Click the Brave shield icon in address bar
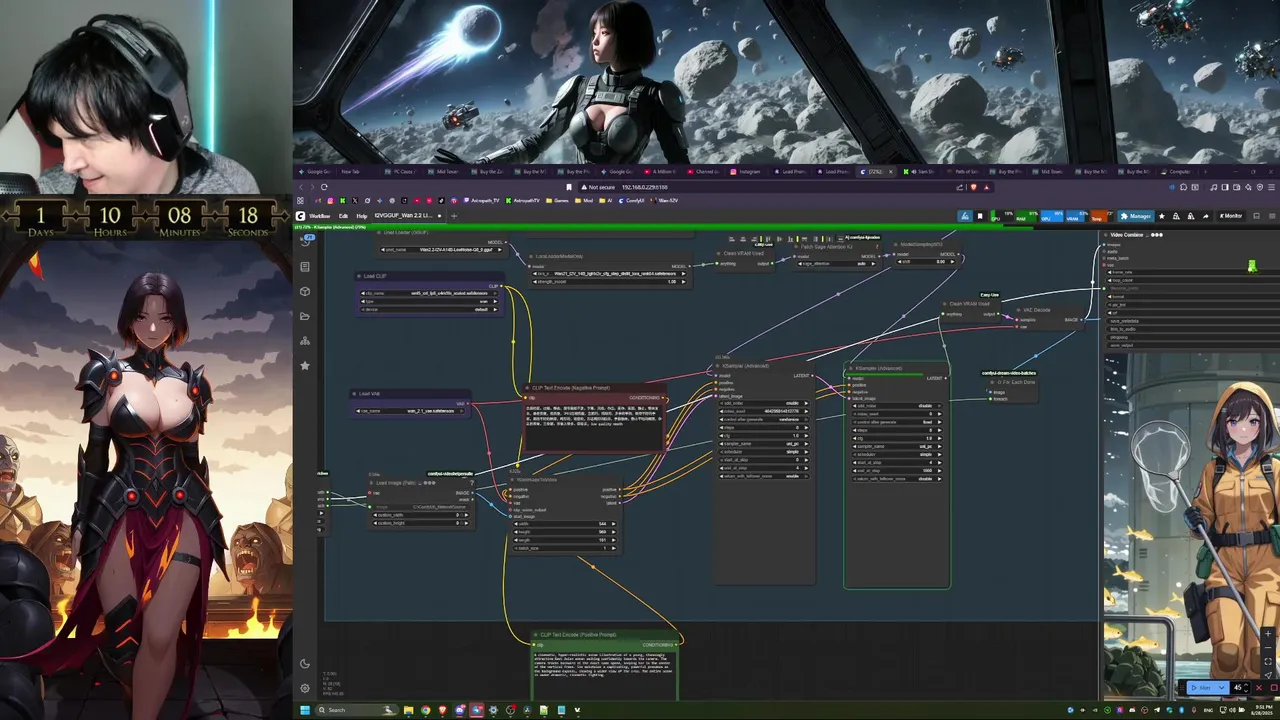 973,187
